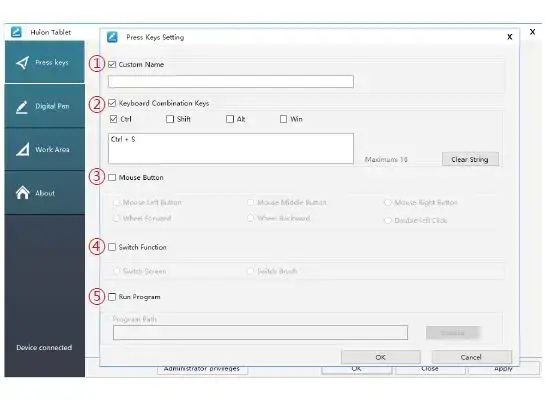This screenshot has height=400, width=545.
Task: Uncheck the Ctrl modifier checkbox
Action: pos(113,119)
